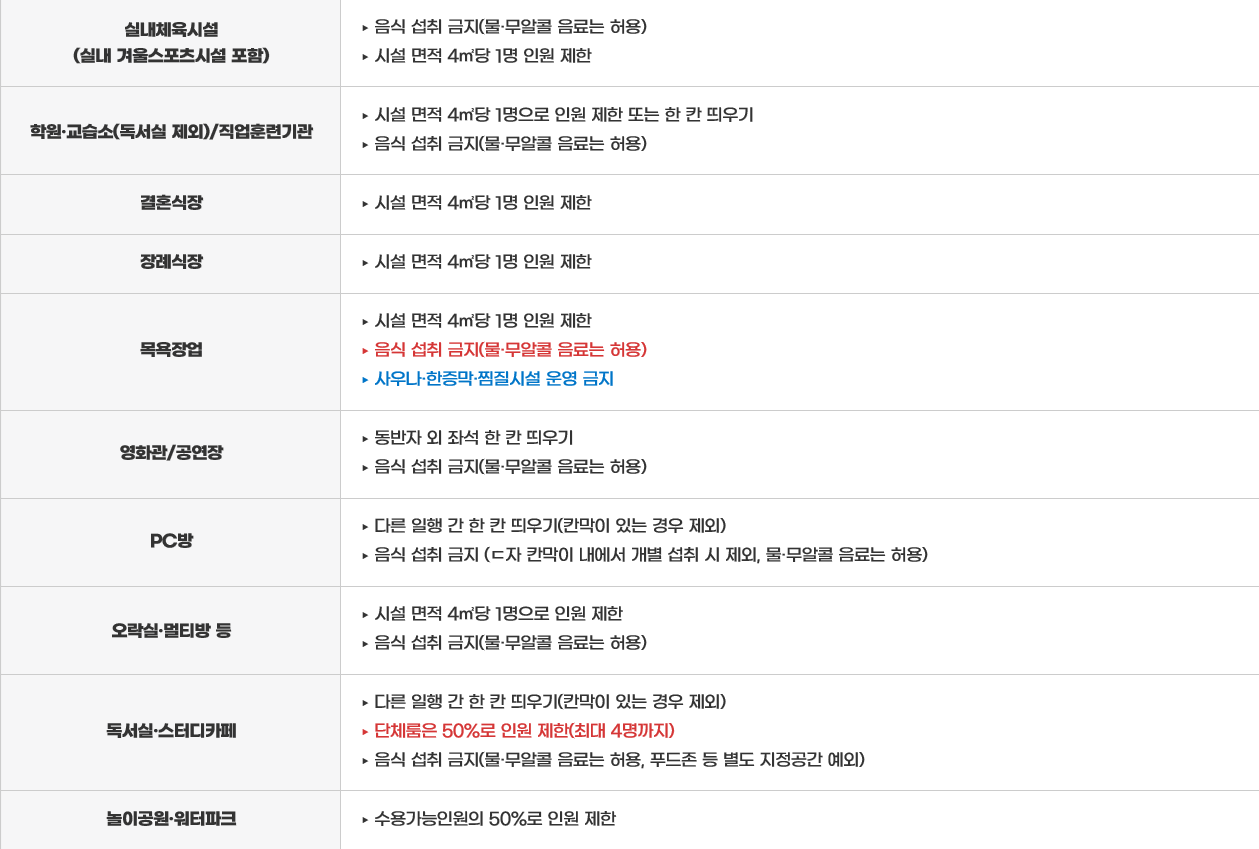
Task: Click red text 단체룸은 50%로 인원 제한
Action: [x=524, y=730]
